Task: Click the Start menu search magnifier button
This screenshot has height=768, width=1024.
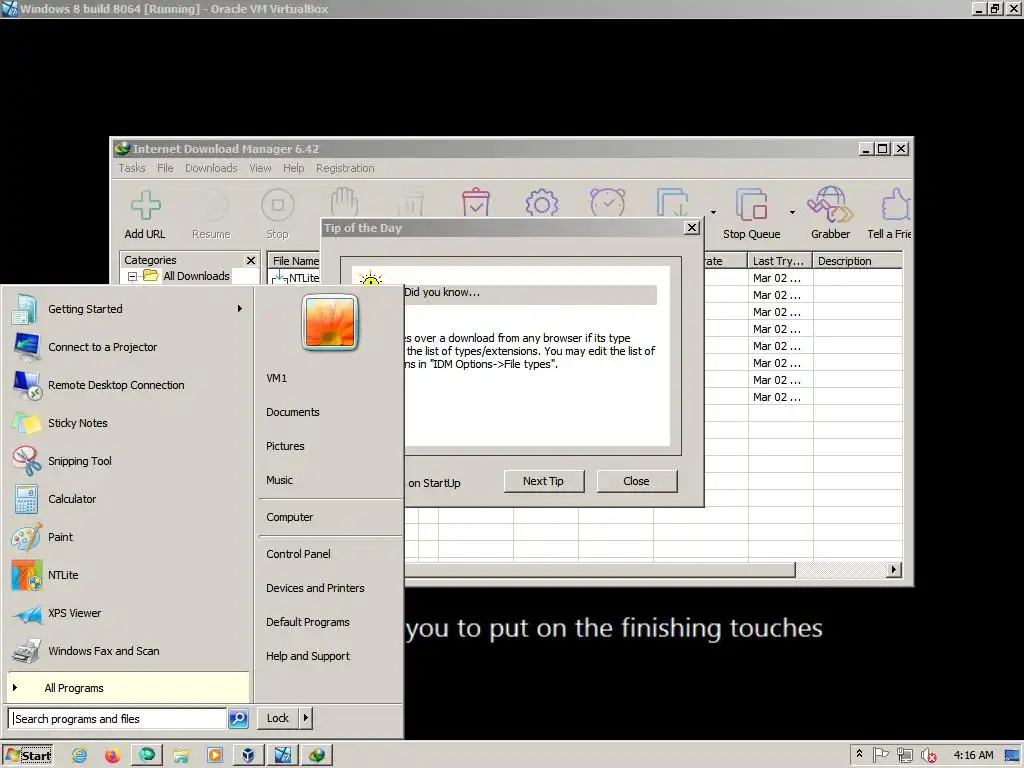Action: pyautogui.click(x=238, y=718)
